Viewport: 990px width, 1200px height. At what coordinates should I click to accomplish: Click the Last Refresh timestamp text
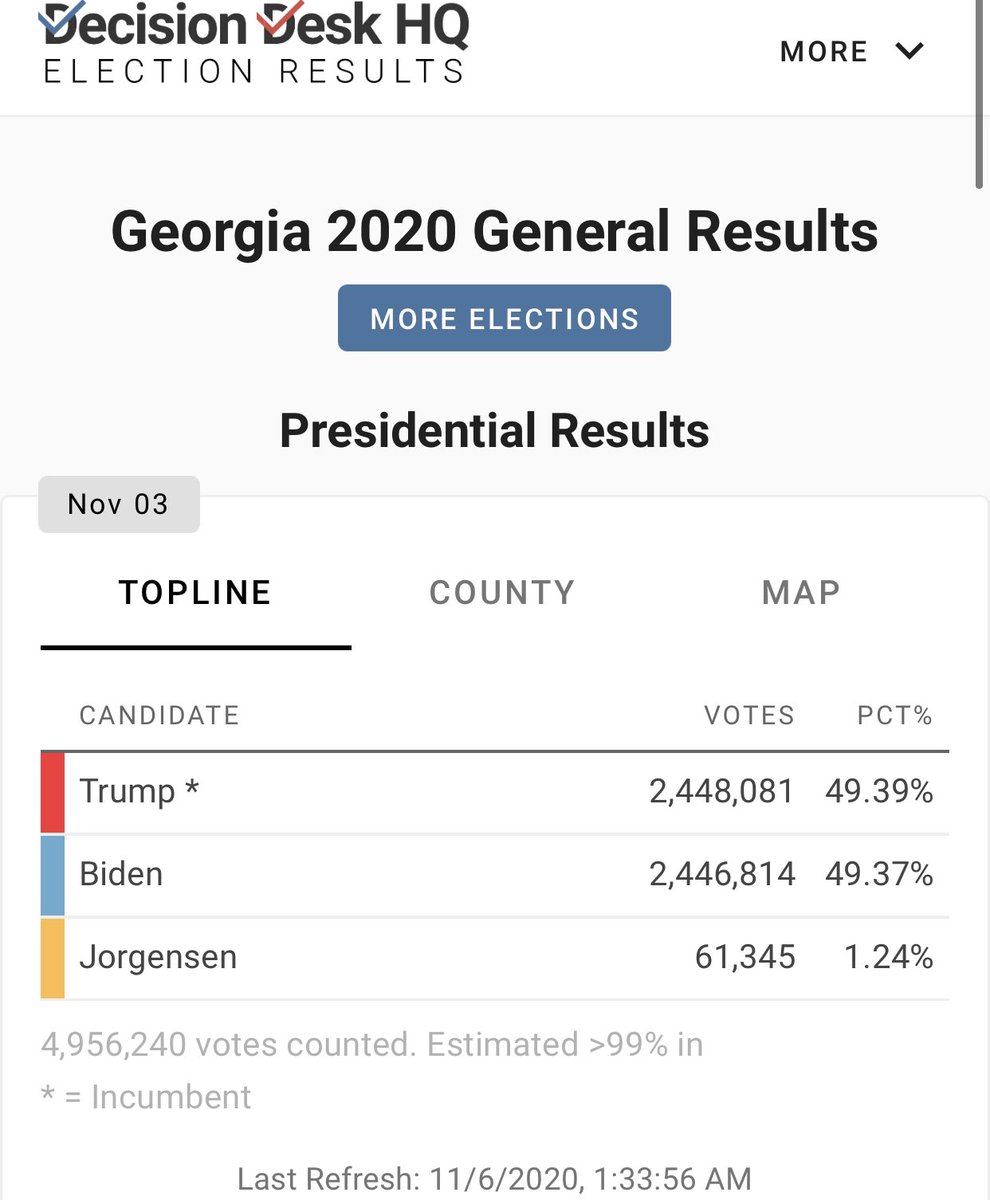494,1179
